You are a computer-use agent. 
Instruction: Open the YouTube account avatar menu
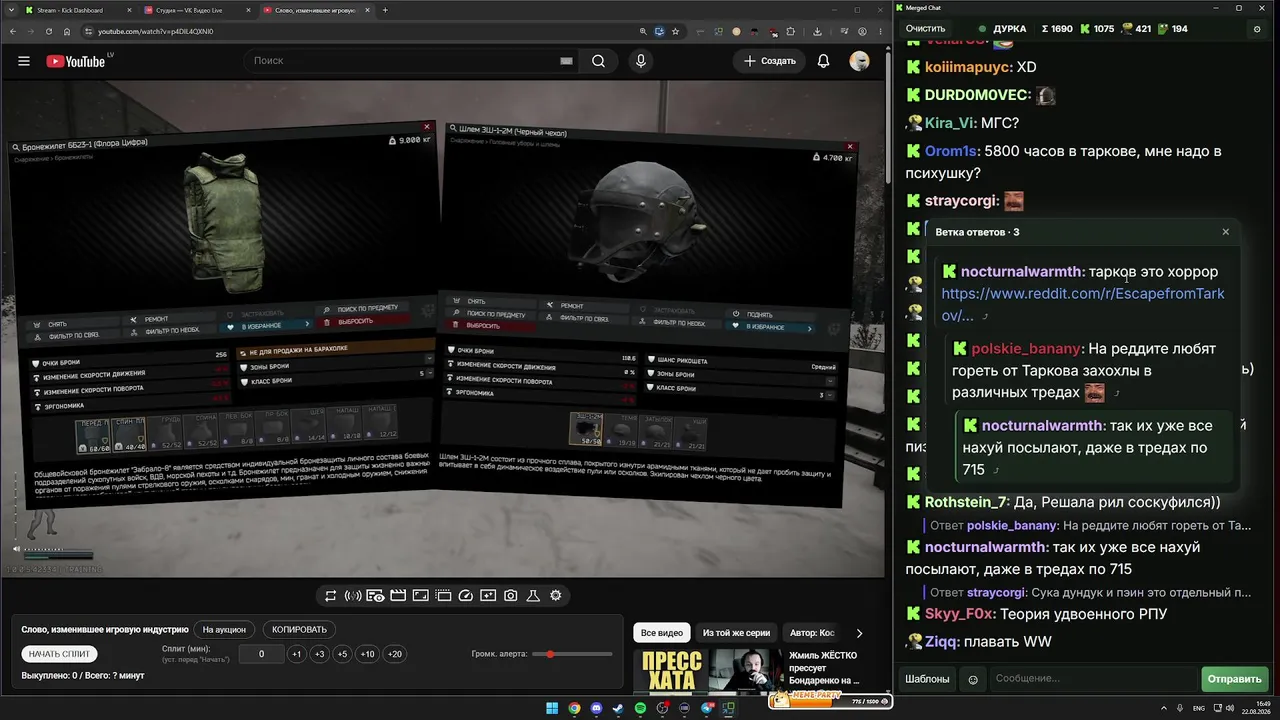(859, 61)
